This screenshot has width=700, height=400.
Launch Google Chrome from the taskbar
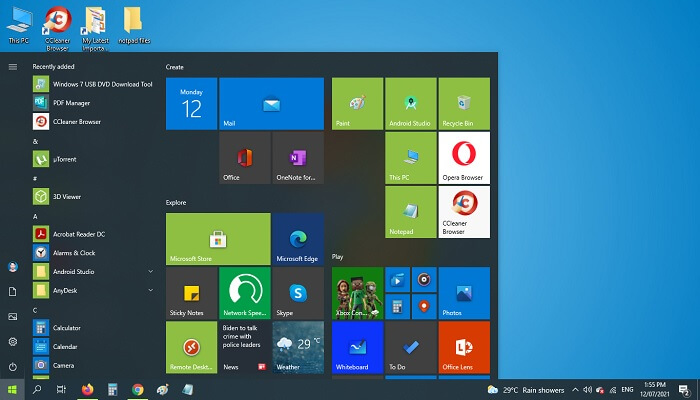[x=138, y=390]
